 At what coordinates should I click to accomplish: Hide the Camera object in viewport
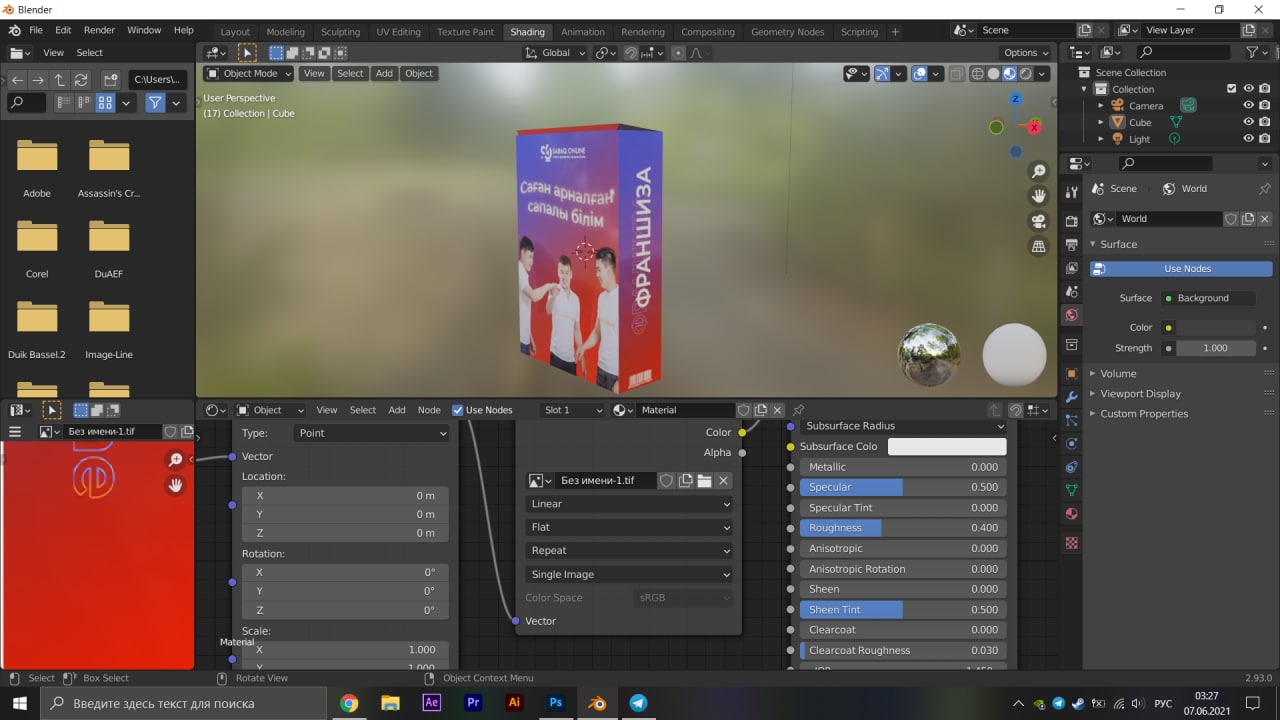coord(1248,105)
